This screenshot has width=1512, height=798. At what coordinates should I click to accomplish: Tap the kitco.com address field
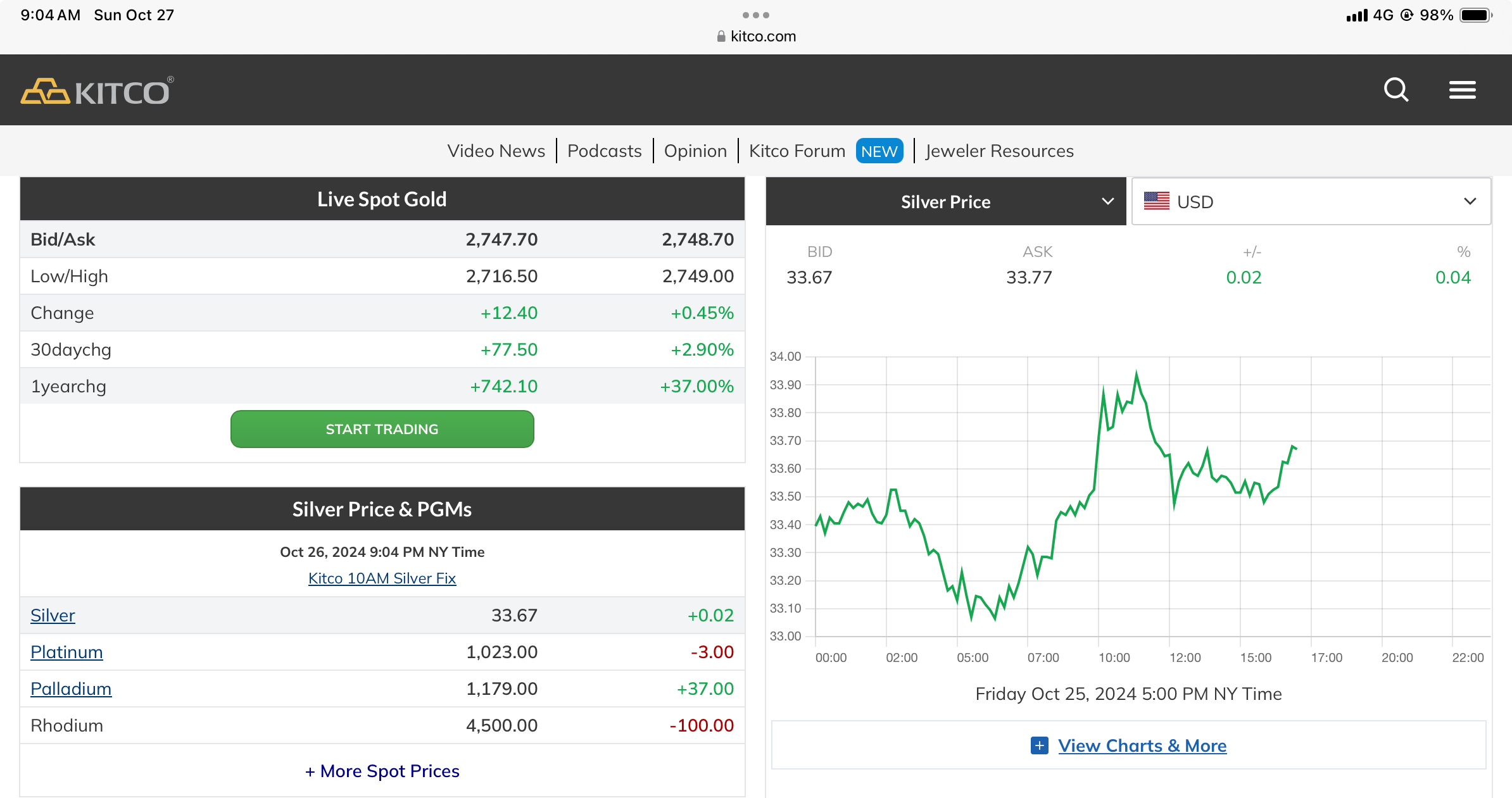tap(763, 37)
